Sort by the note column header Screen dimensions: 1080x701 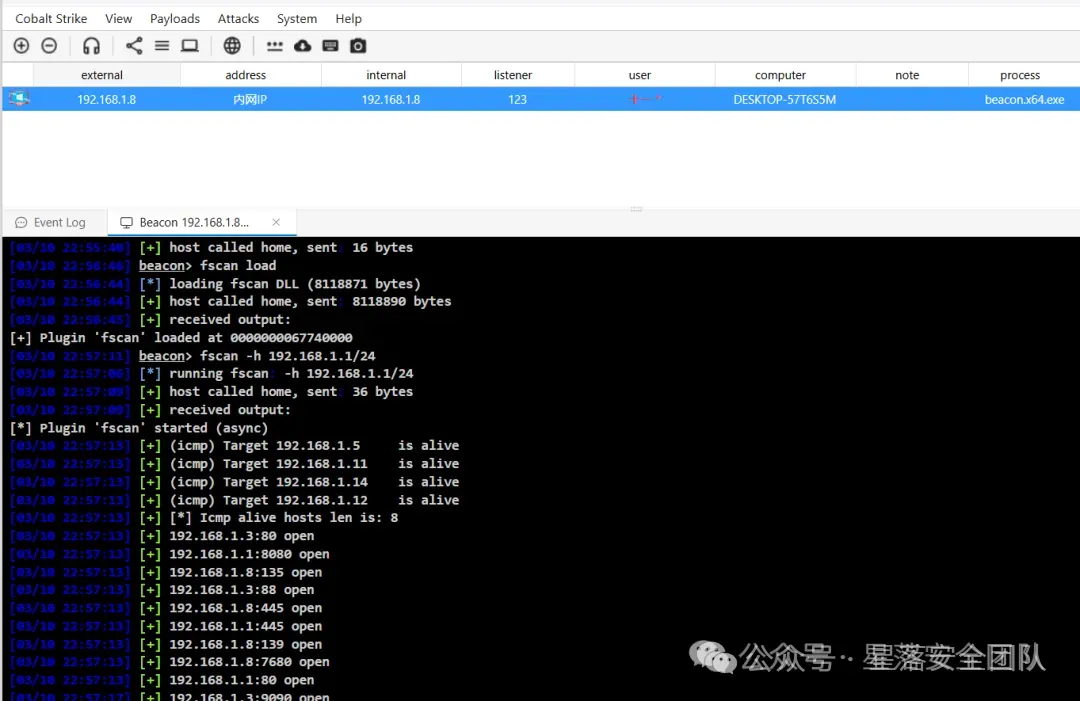click(x=906, y=75)
